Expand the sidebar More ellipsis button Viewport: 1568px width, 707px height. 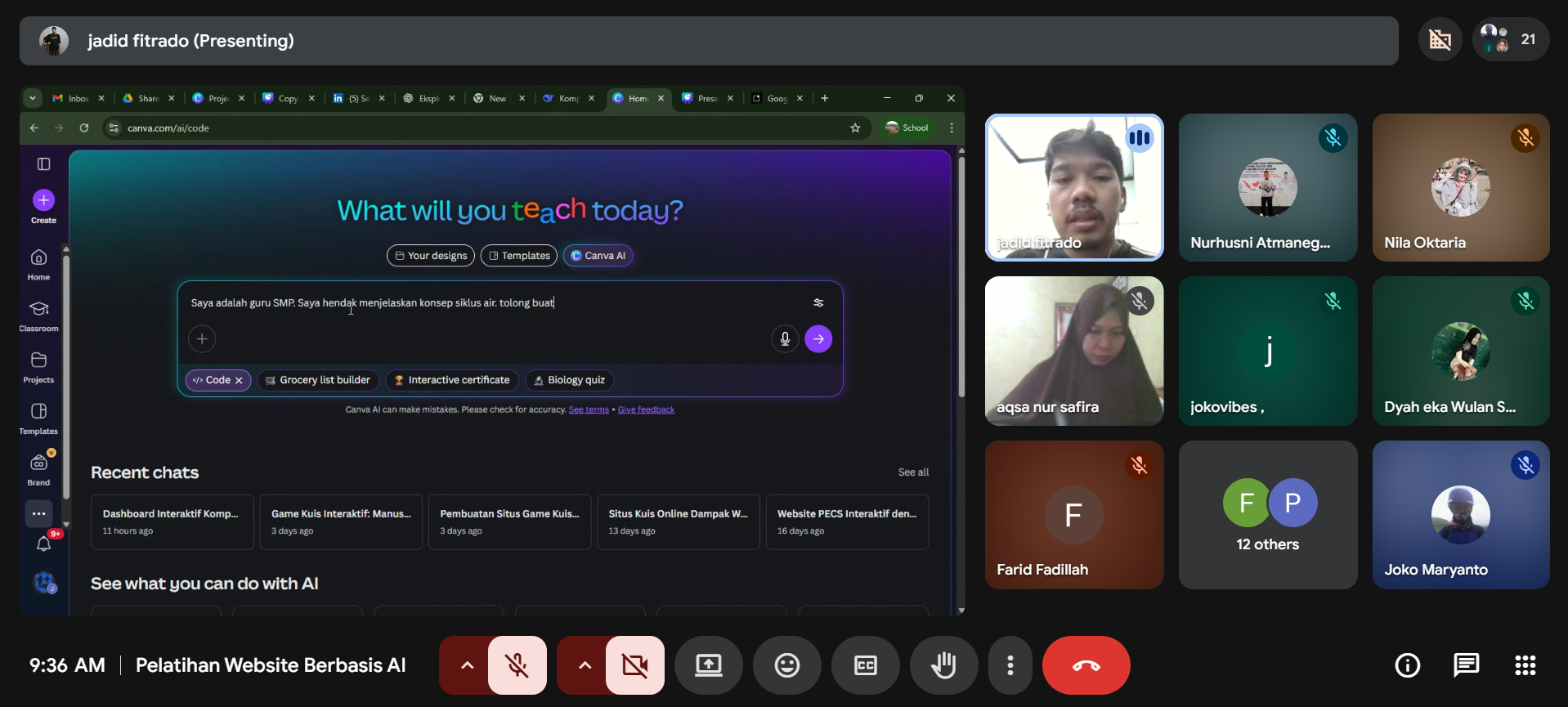(x=38, y=514)
